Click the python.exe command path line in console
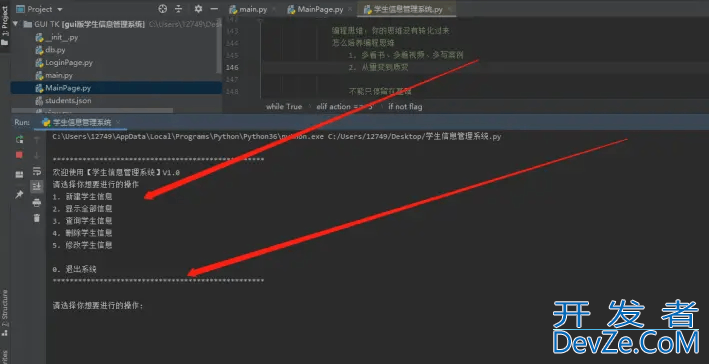 pyautogui.click(x=277, y=136)
